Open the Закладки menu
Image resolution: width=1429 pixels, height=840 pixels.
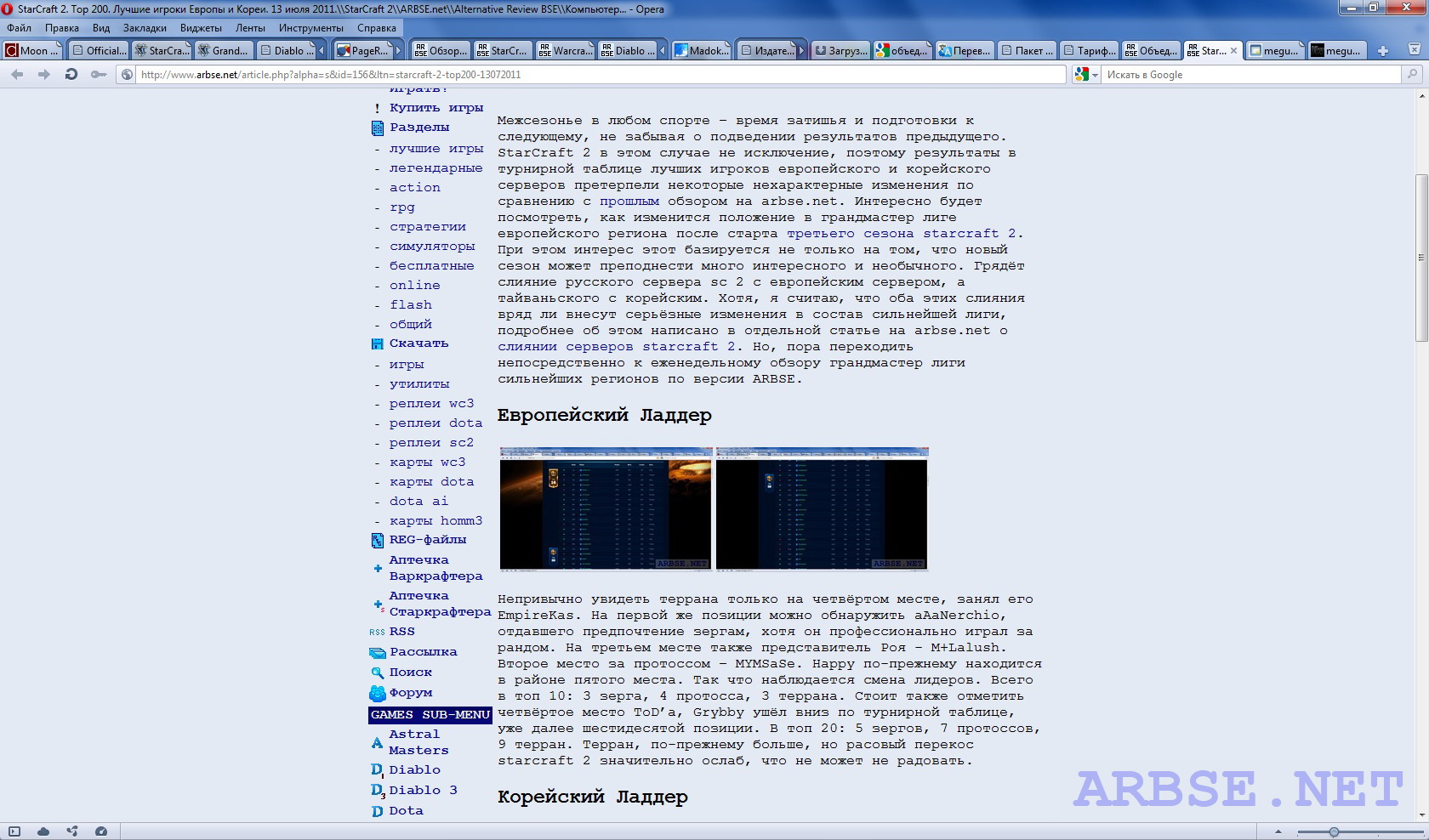tap(145, 28)
